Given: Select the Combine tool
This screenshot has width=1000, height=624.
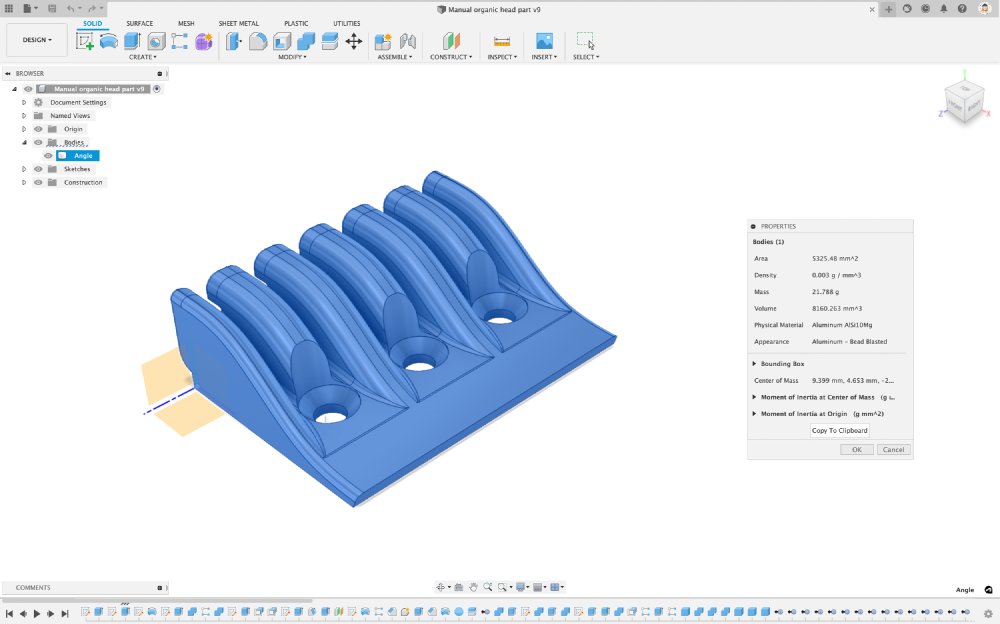Looking at the screenshot, I should tap(306, 41).
